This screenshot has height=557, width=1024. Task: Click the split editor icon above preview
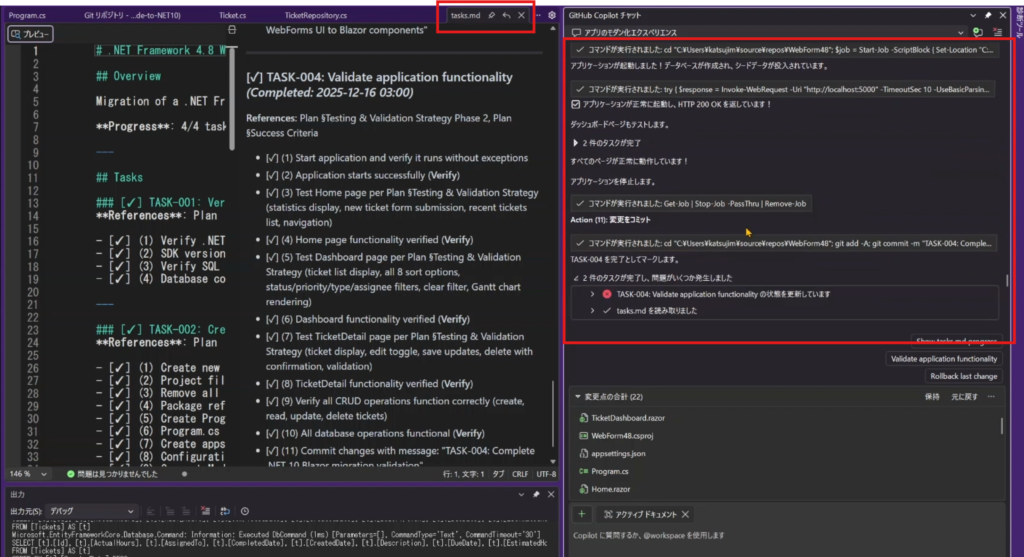pyautogui.click(x=232, y=32)
